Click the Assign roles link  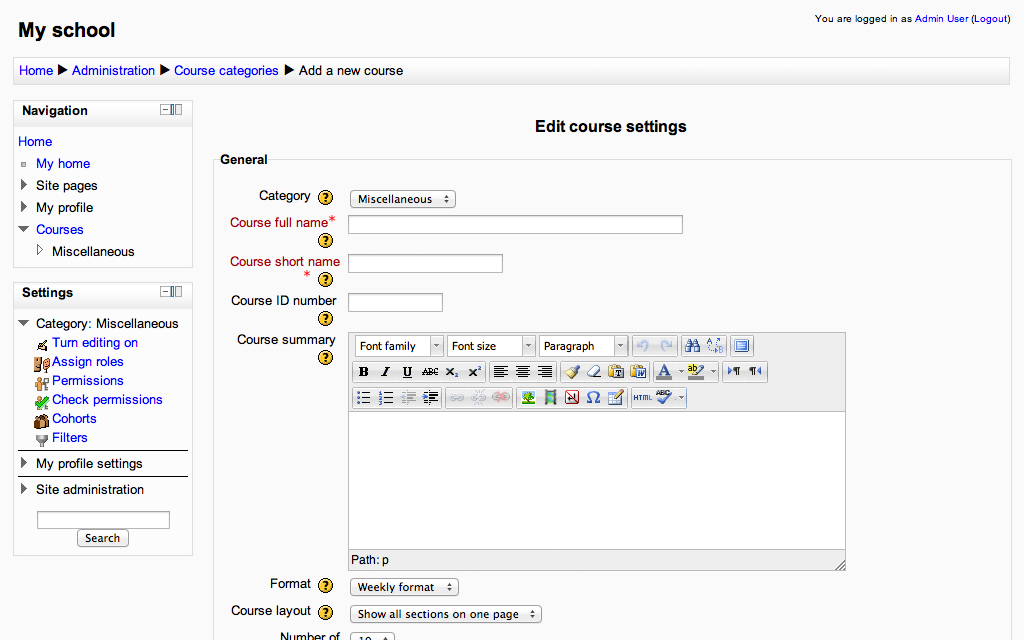[87, 362]
